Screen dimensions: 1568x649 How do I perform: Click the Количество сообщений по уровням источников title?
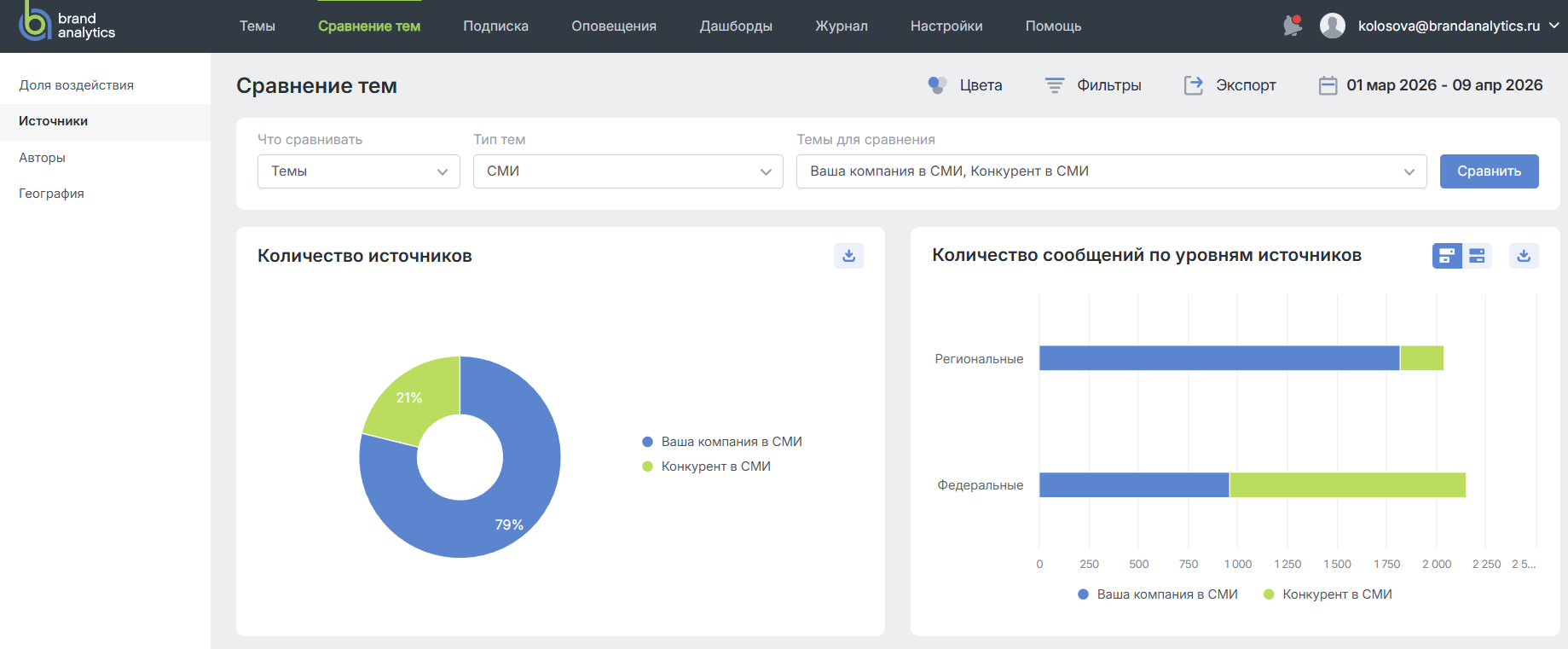1147,255
